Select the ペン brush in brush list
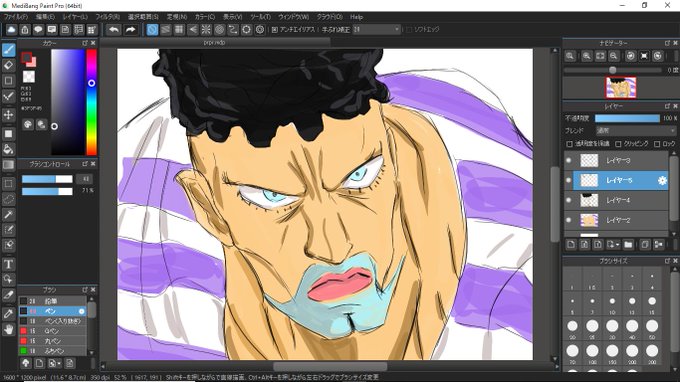Viewport: 680px width, 382px height. [x=52, y=311]
